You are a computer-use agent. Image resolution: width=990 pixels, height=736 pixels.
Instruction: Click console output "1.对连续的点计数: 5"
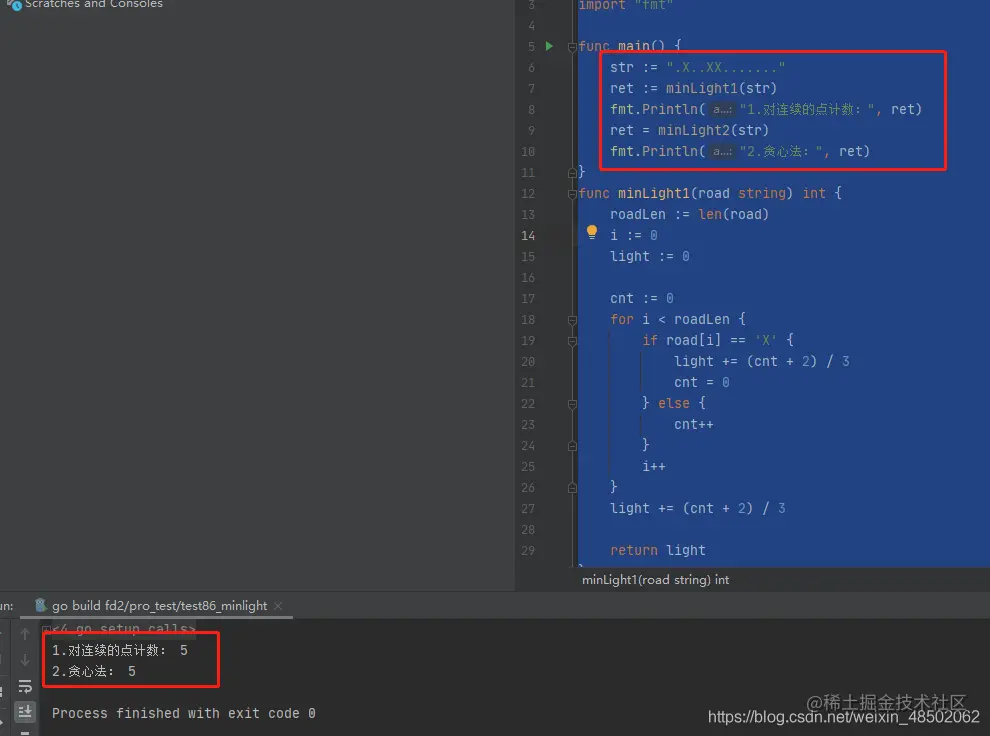pos(119,650)
